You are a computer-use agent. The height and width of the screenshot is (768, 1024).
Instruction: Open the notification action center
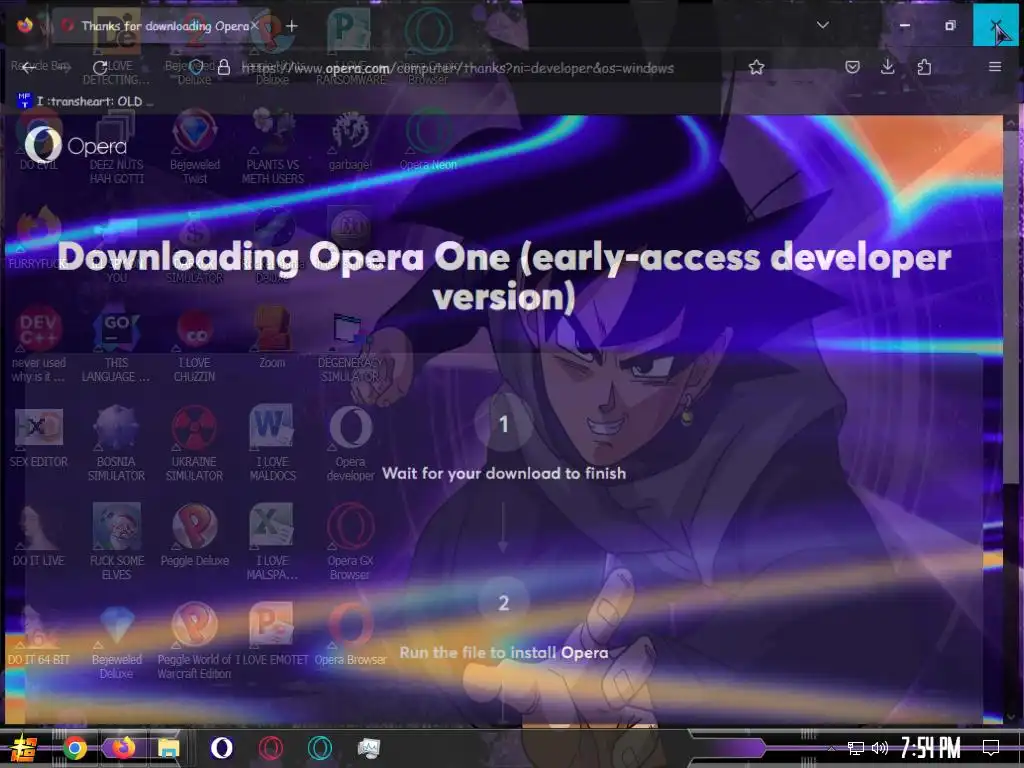(991, 748)
